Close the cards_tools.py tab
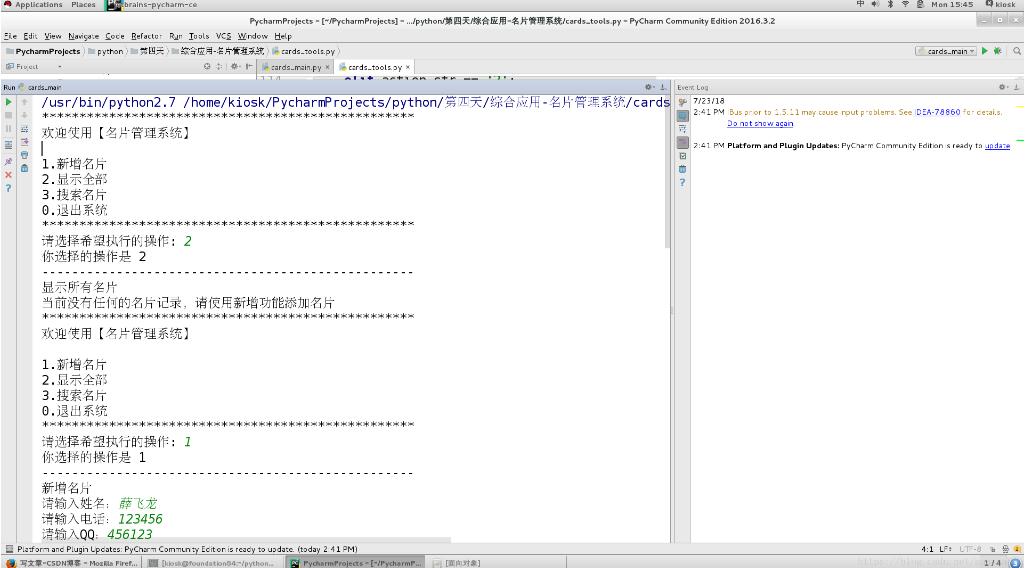 [x=407, y=67]
